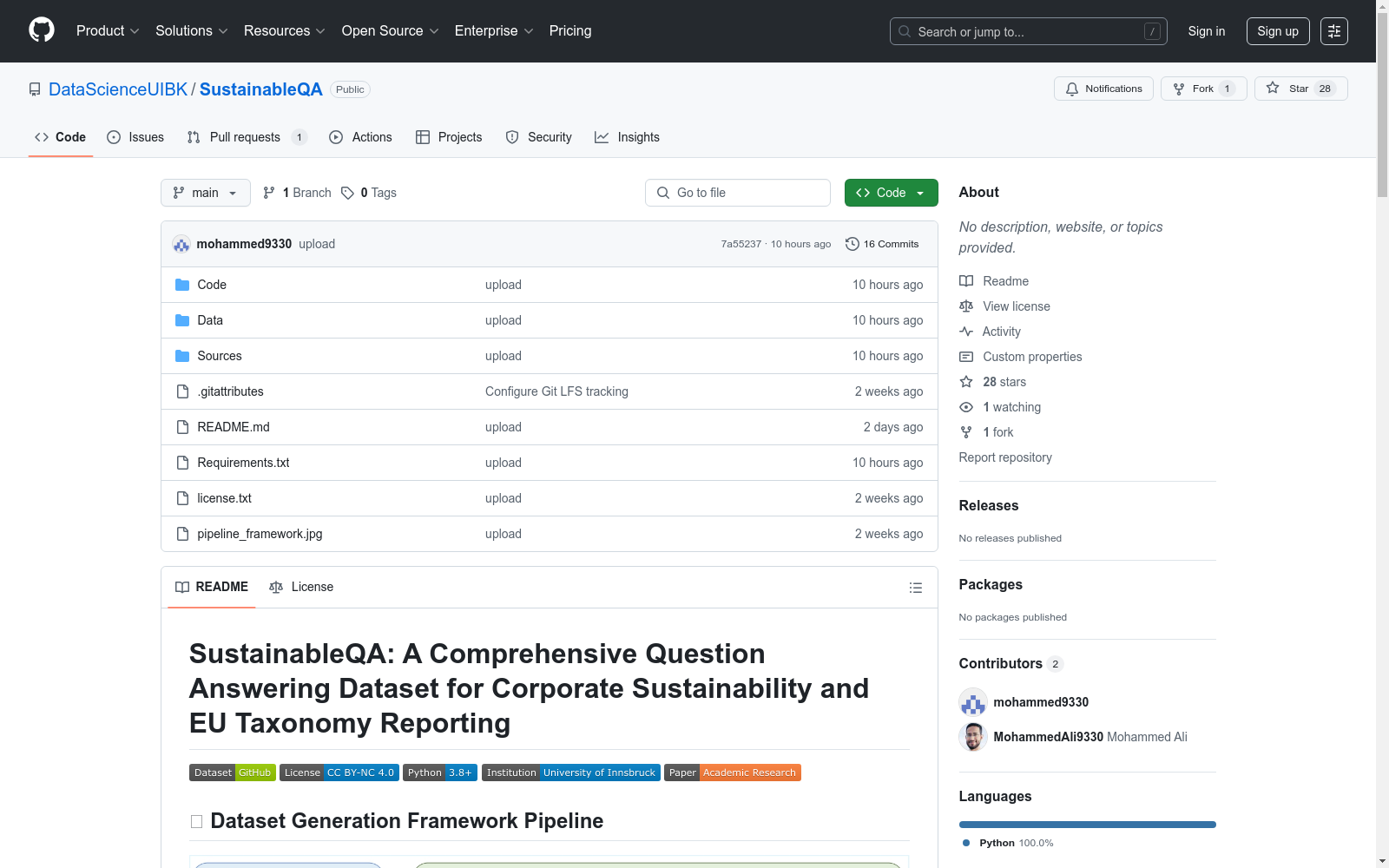Viewport: 1389px width, 868px height.
Task: Expand the Product menu
Action: [x=108, y=31]
